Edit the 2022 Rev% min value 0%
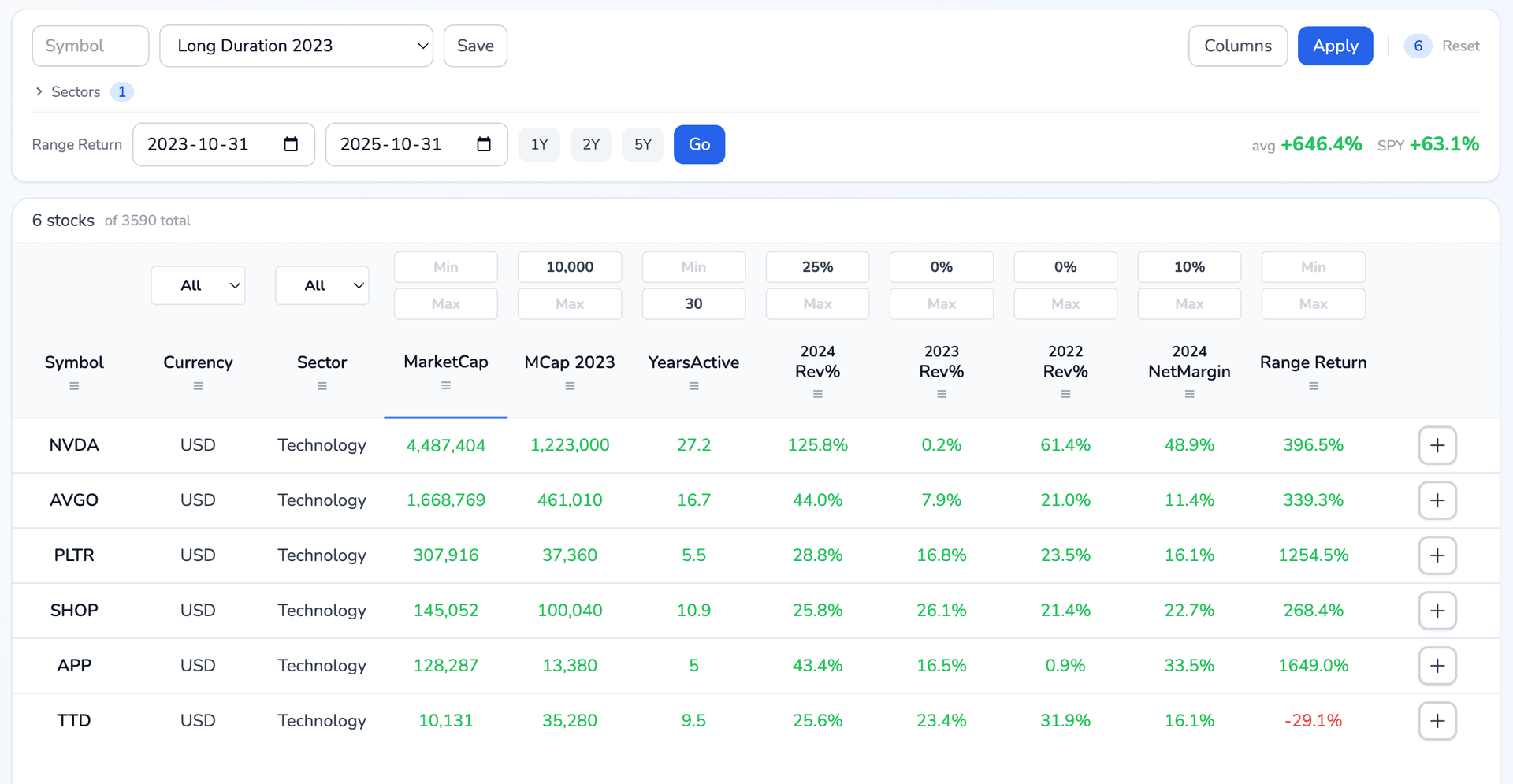 (x=1065, y=267)
